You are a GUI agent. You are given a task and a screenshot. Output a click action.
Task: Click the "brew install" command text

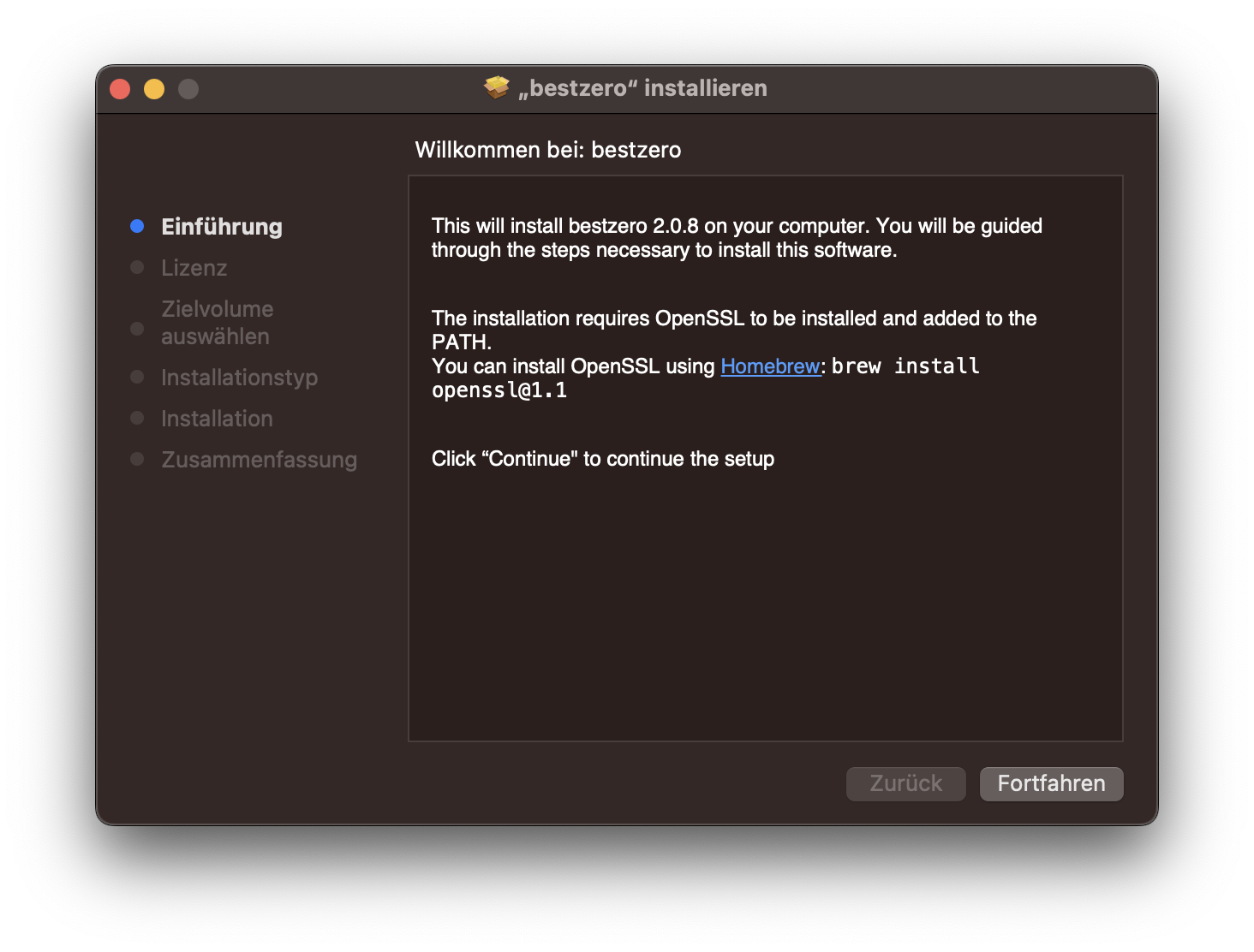[905, 366]
